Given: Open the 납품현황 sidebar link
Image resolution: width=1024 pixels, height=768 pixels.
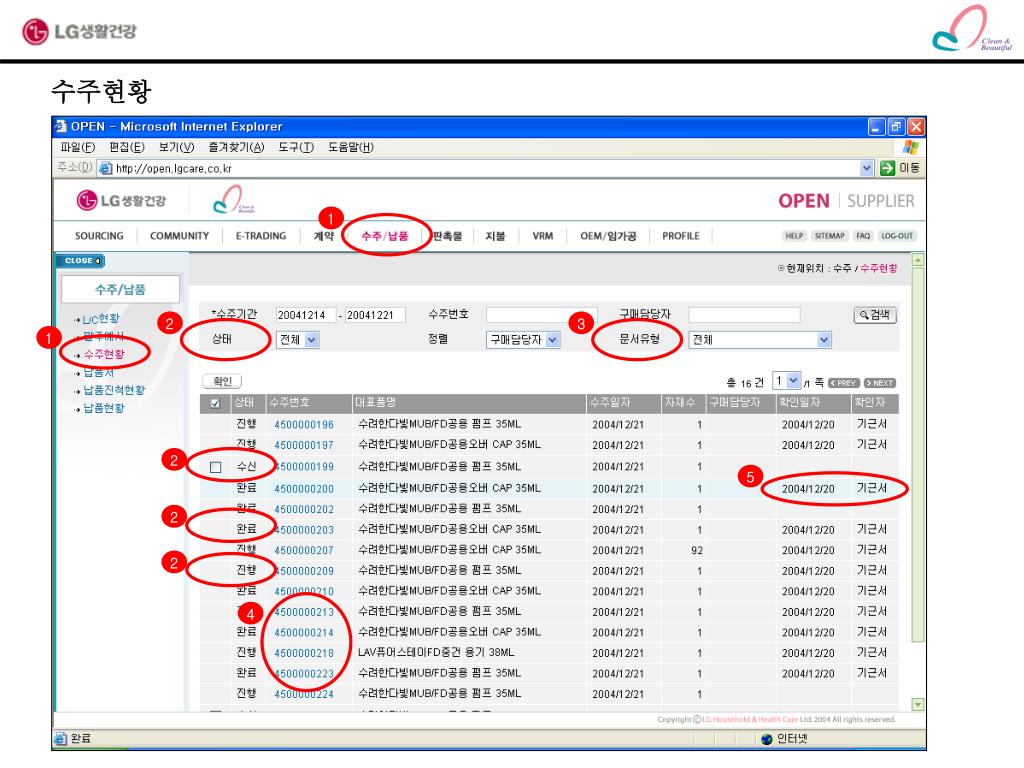Looking at the screenshot, I should [x=104, y=408].
